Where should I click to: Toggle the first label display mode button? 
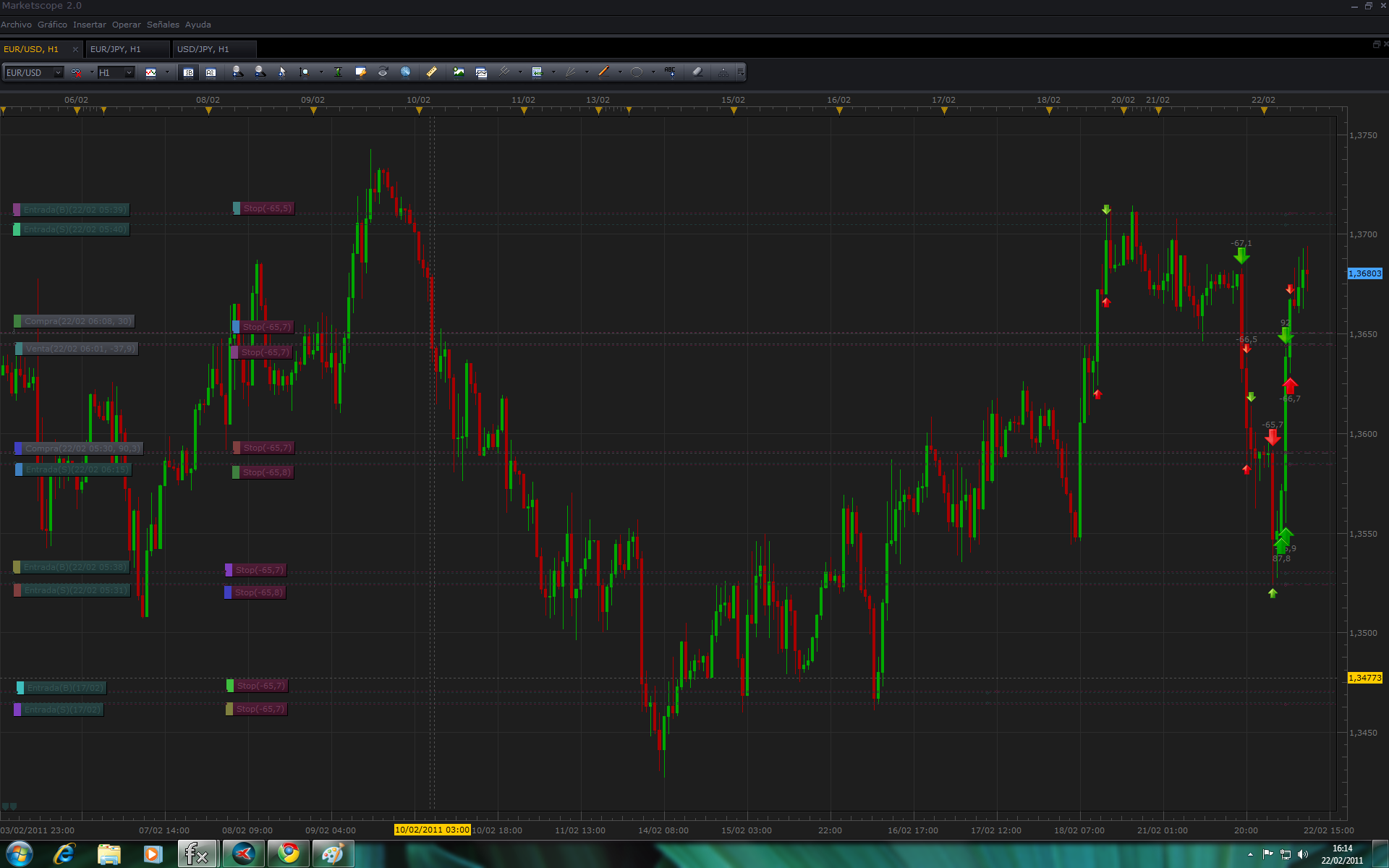coord(188,72)
